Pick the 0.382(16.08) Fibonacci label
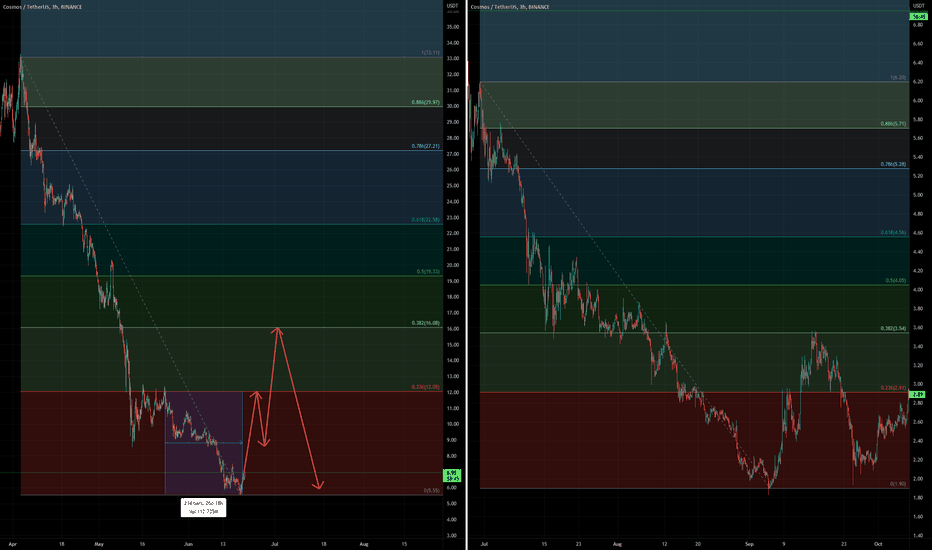 (x=426, y=323)
